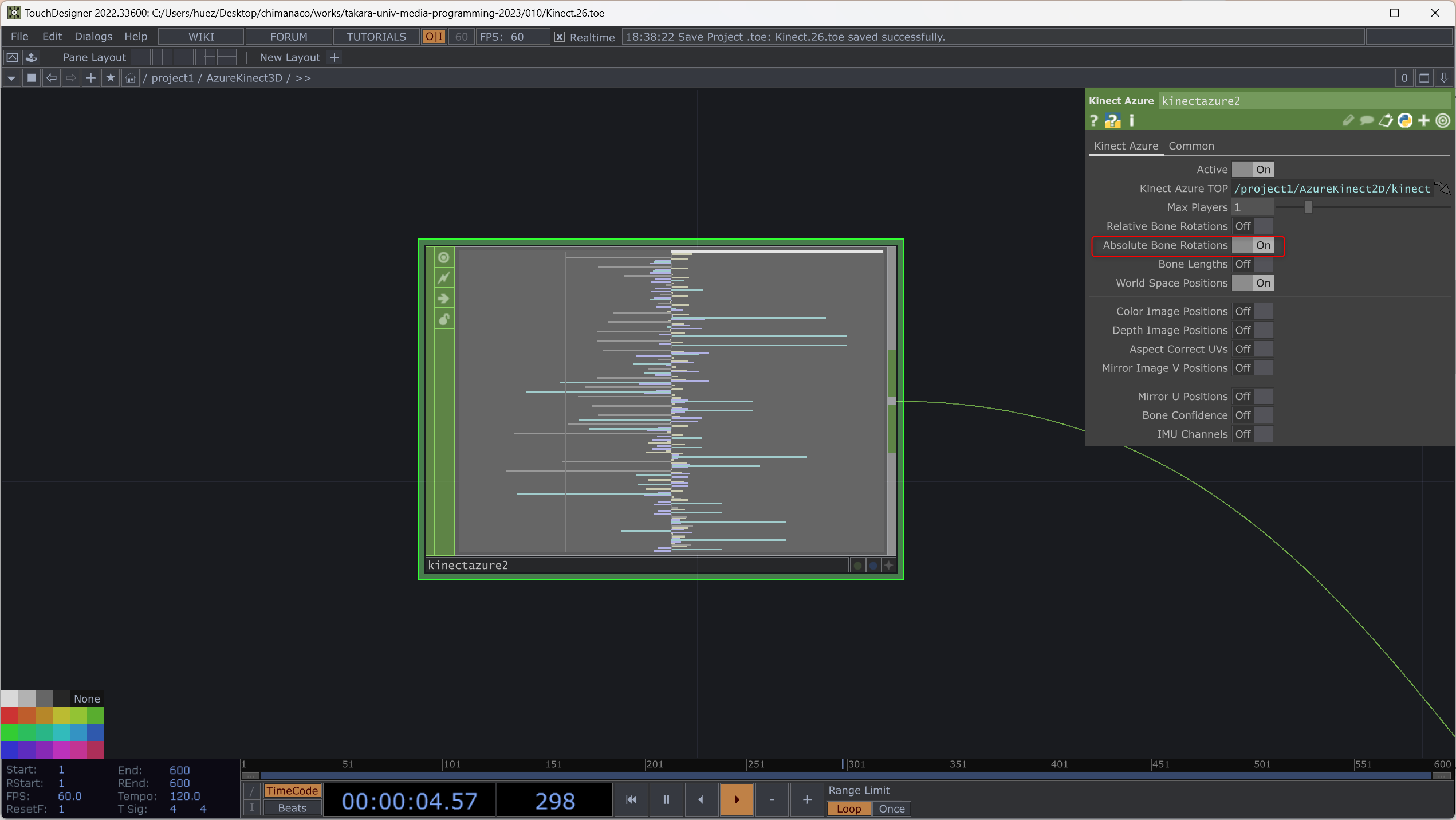Click the Python help icon in parameter panel
This screenshot has width=1456, height=820.
point(1112,121)
